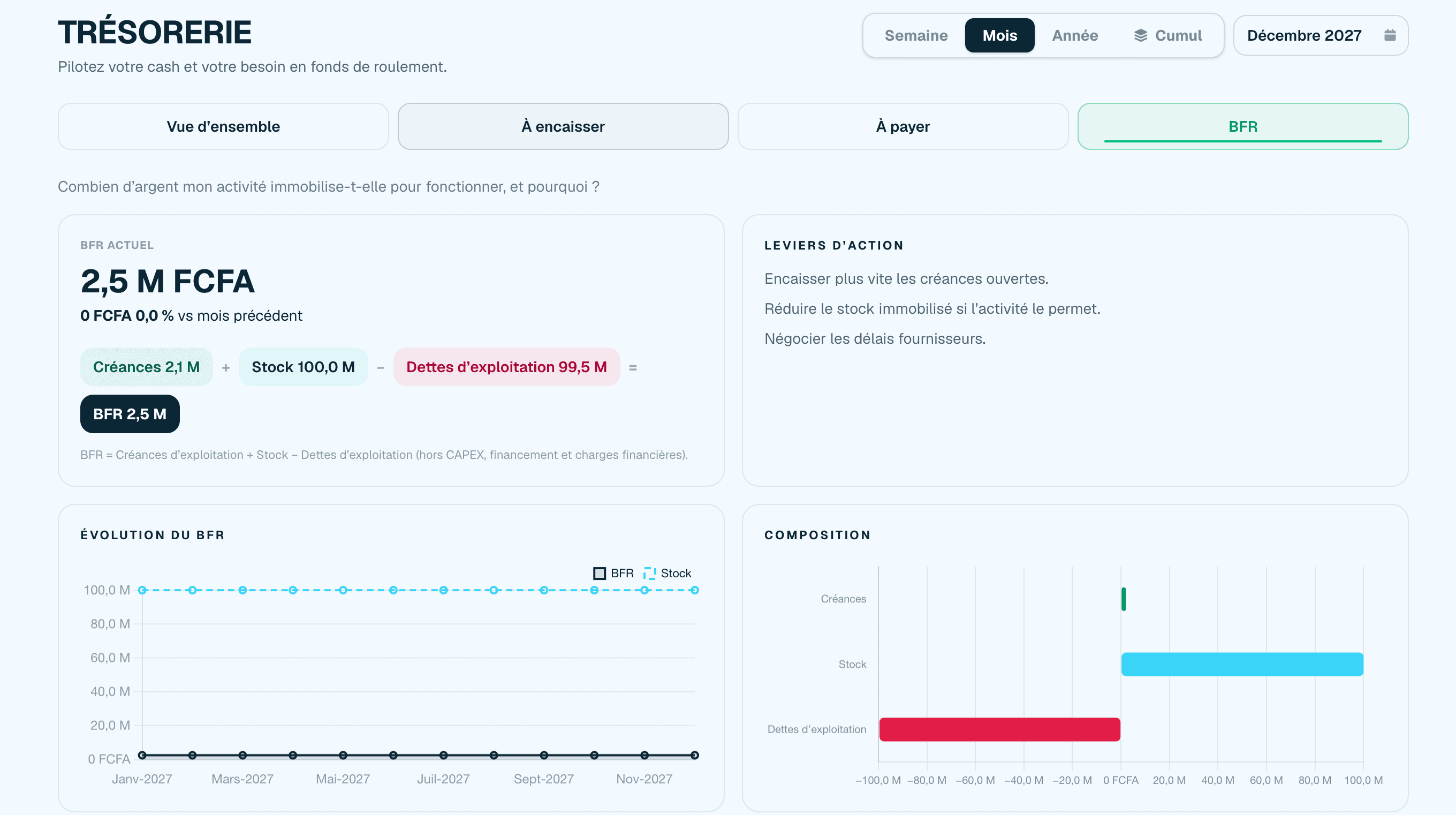Click the 'Dettes d'exploitation' axis label in Composition
This screenshot has width=1456, height=815.
816,730
